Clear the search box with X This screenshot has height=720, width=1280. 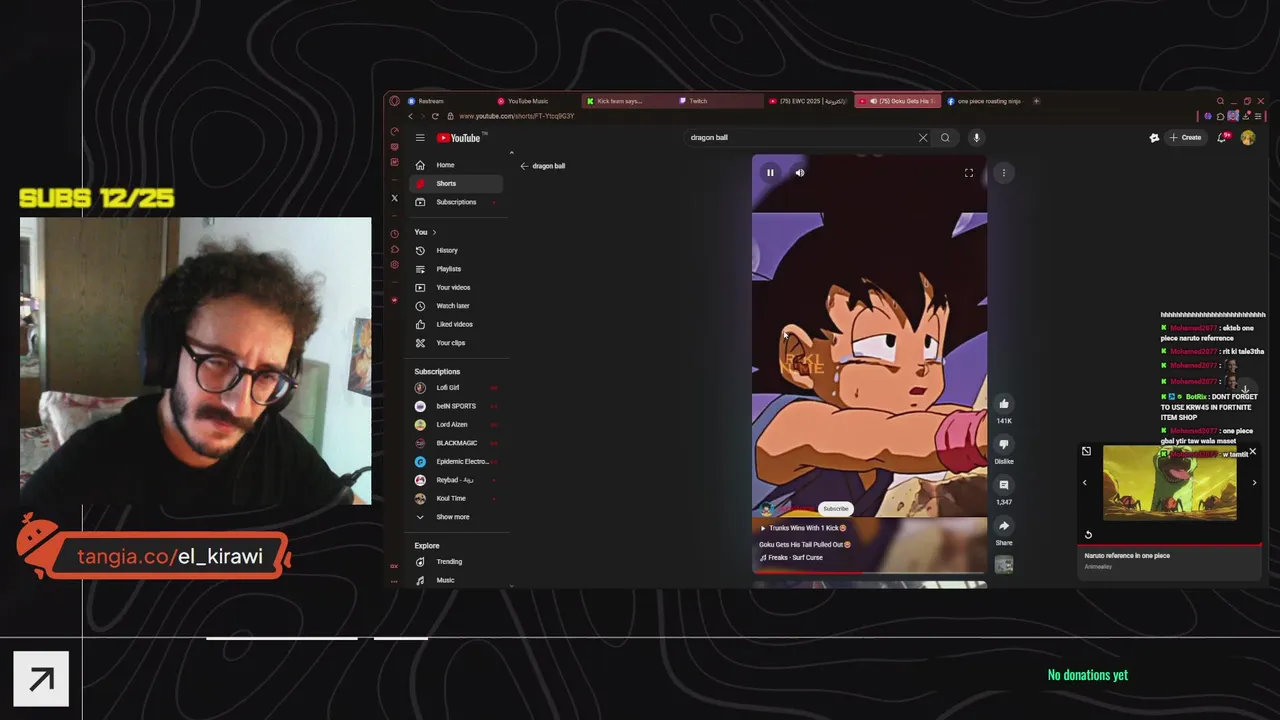(923, 138)
